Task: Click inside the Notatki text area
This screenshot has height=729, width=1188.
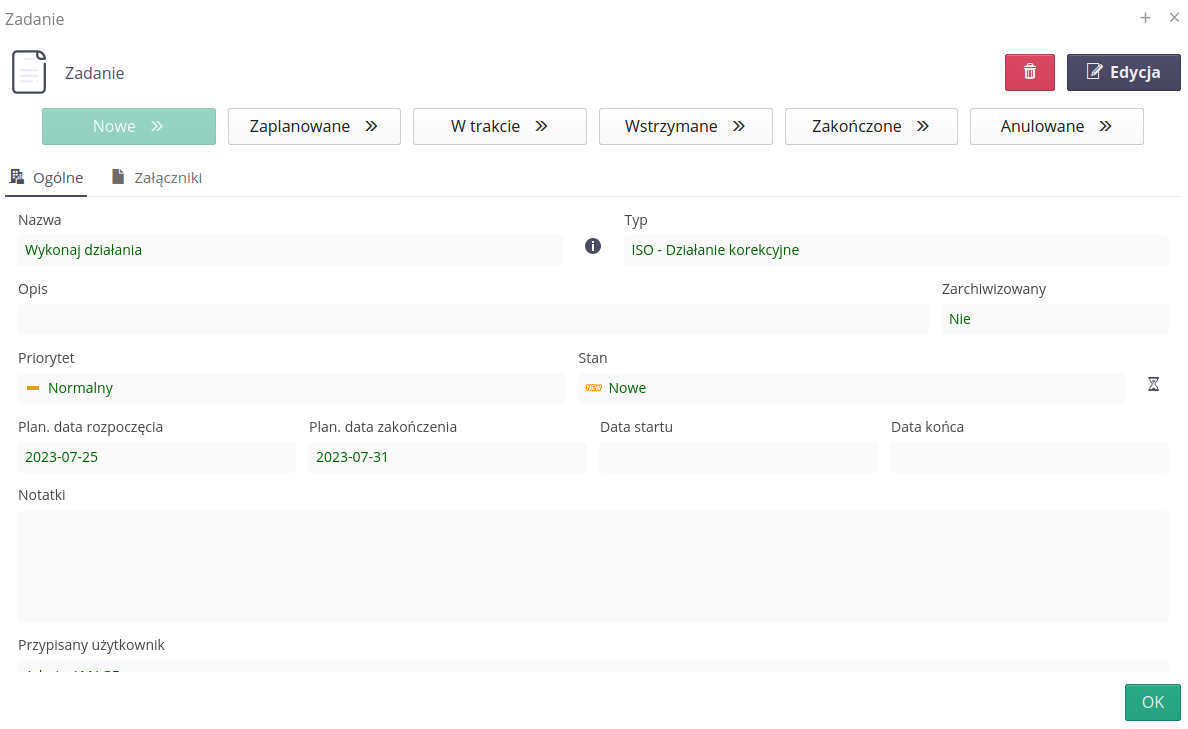Action: tap(592, 566)
